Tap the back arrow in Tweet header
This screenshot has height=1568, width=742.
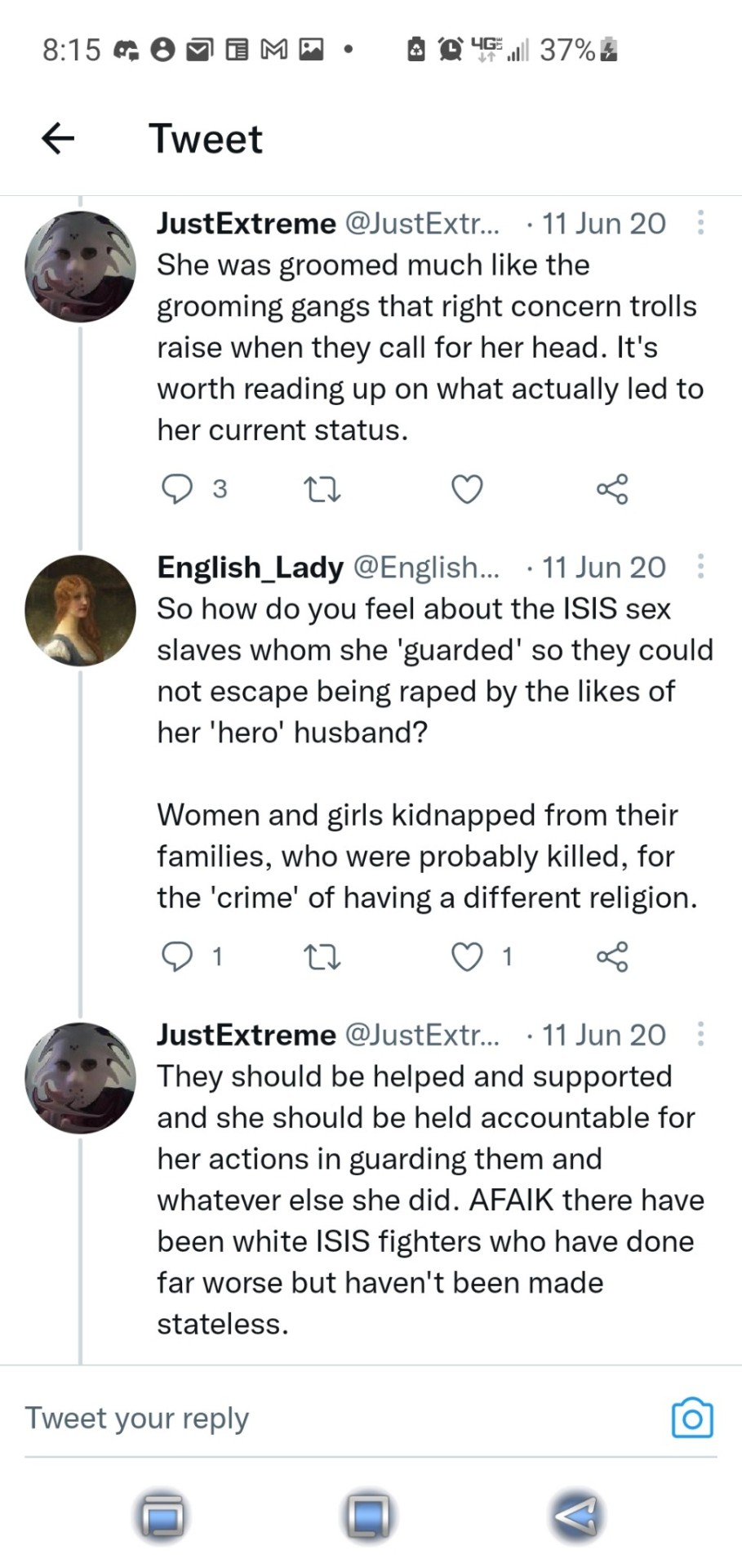point(58,138)
